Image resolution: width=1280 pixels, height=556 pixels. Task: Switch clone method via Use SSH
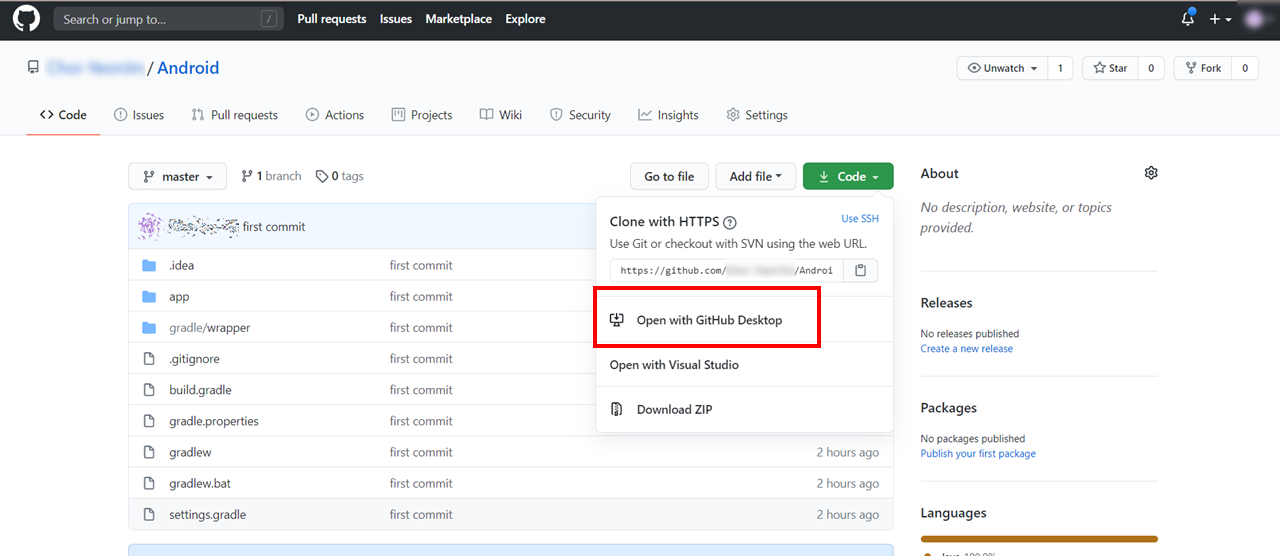coord(860,218)
